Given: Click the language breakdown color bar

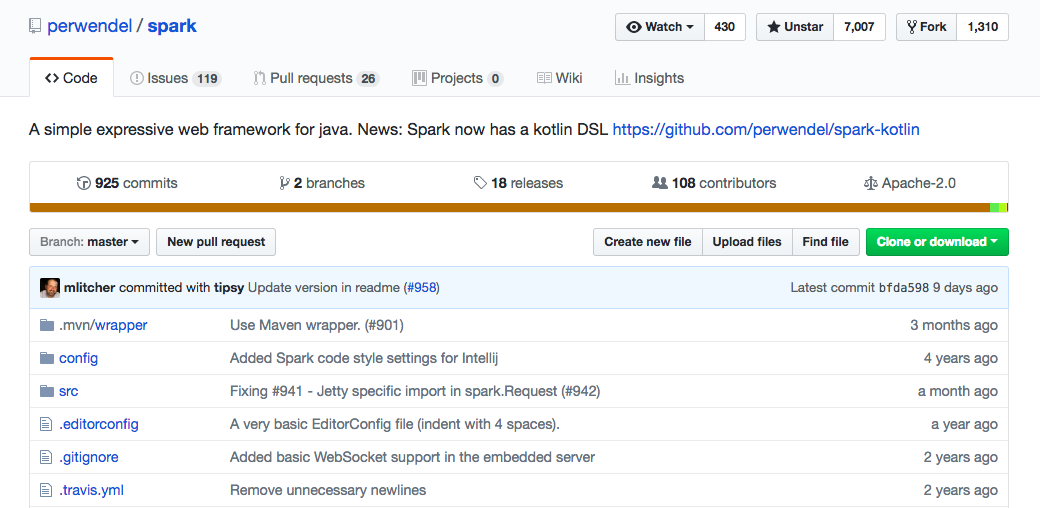Looking at the screenshot, I should click(x=519, y=208).
